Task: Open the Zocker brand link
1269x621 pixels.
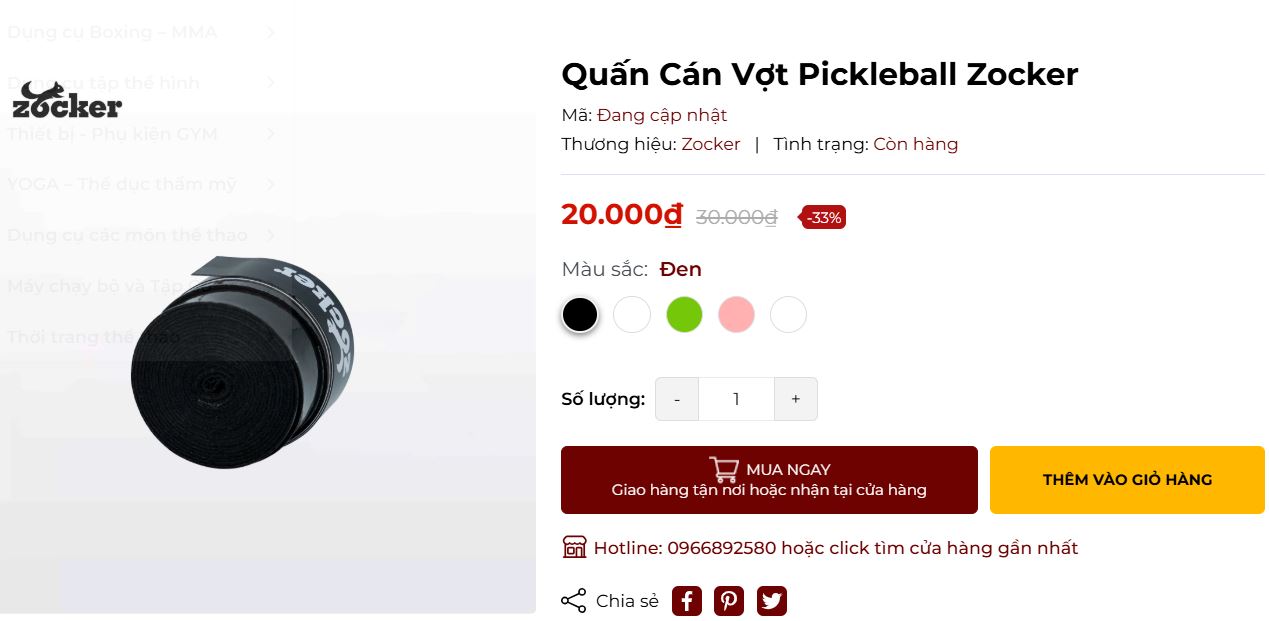Action: pos(711,144)
